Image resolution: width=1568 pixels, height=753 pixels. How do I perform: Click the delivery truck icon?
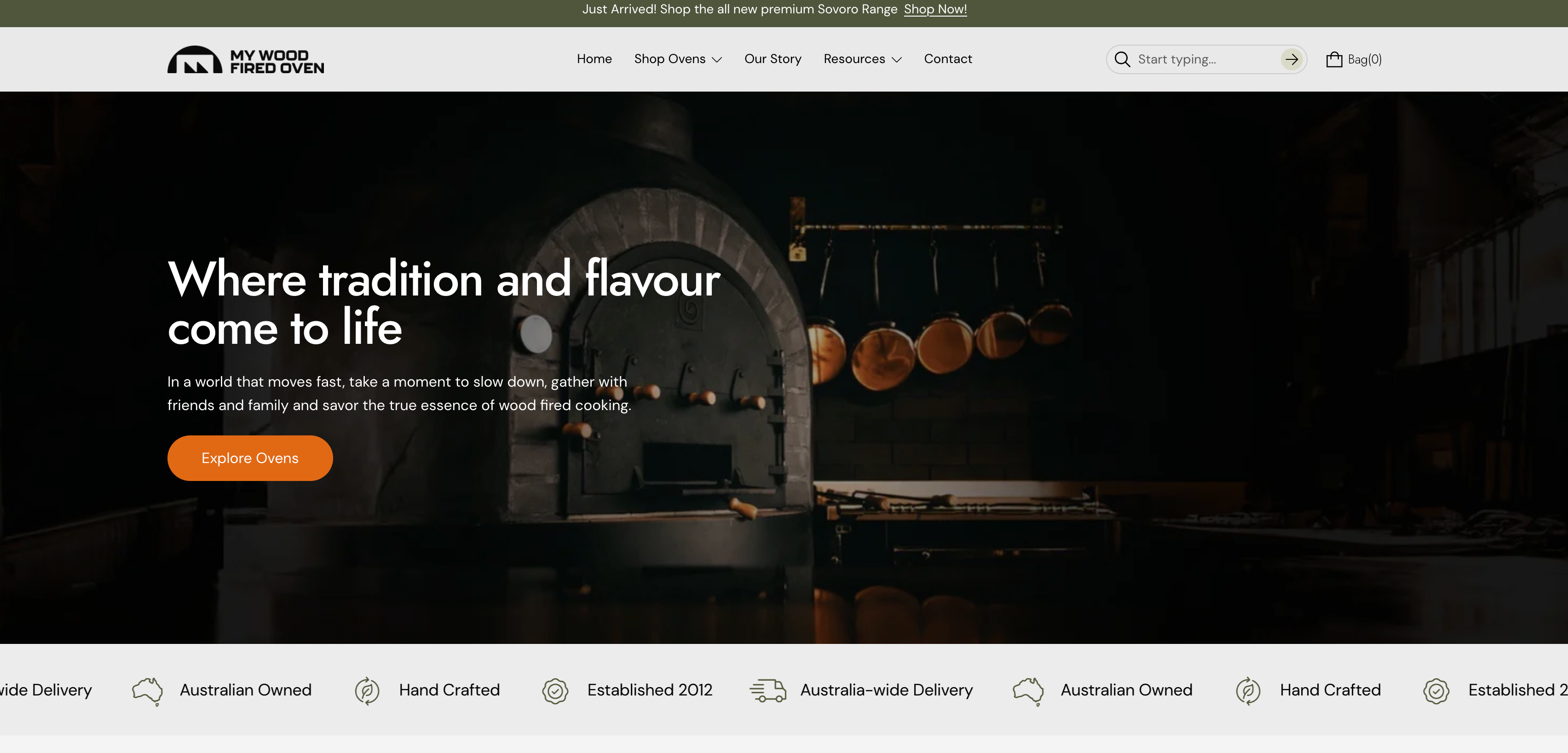767,690
